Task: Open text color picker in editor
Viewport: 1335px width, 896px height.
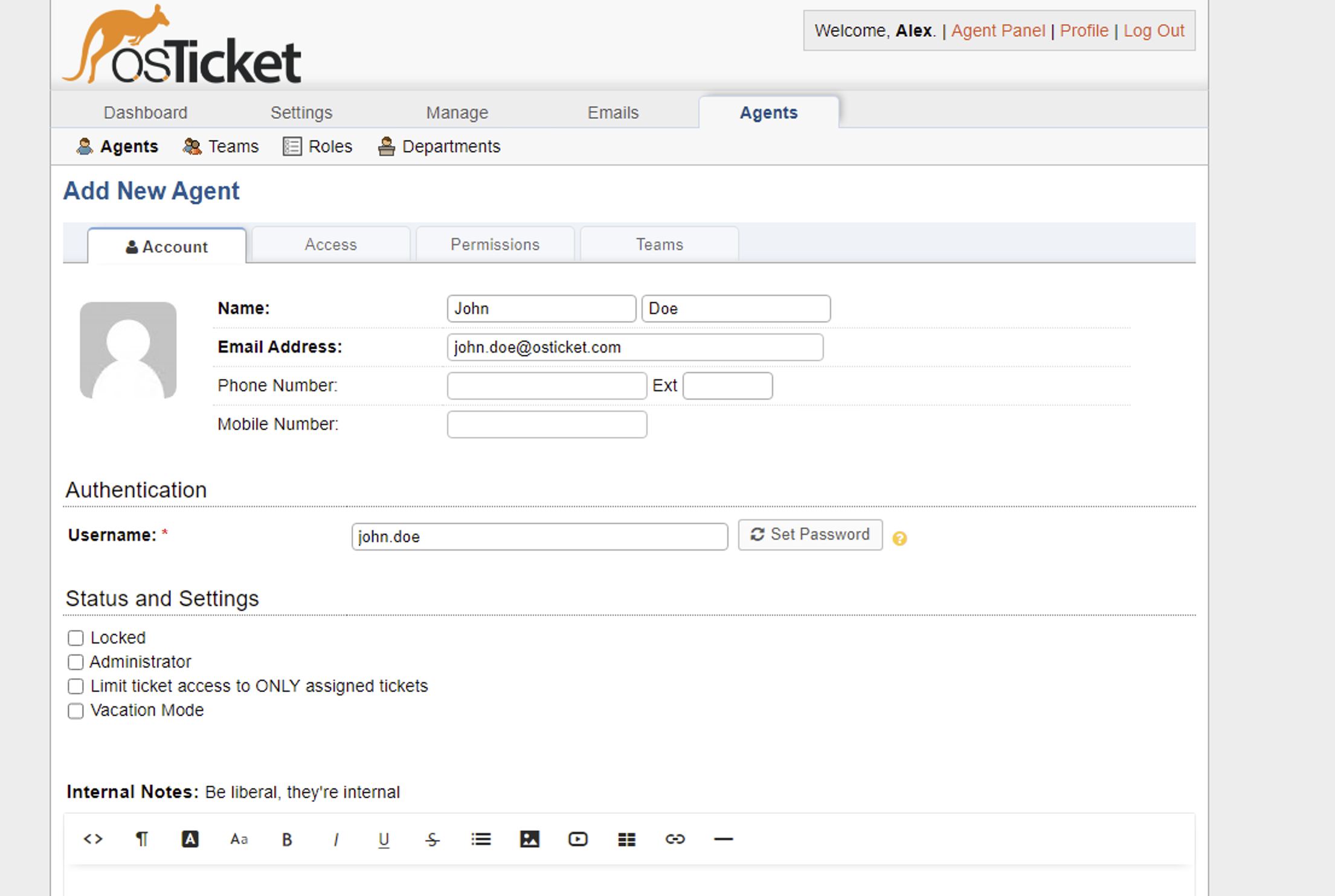Action: (190, 839)
